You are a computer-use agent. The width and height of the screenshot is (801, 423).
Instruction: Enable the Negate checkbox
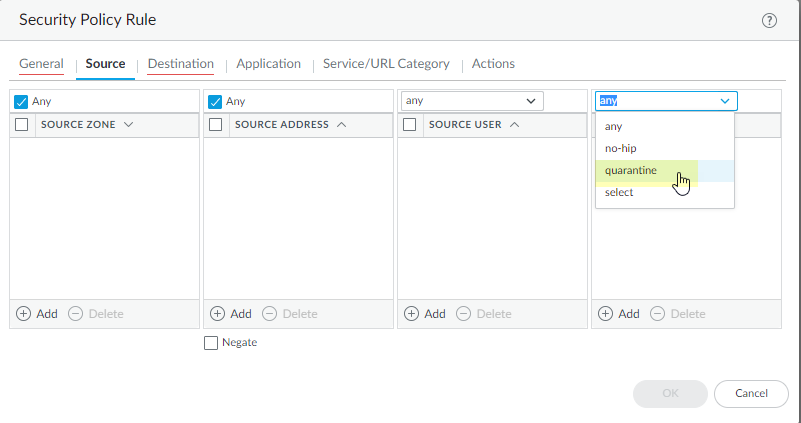211,343
